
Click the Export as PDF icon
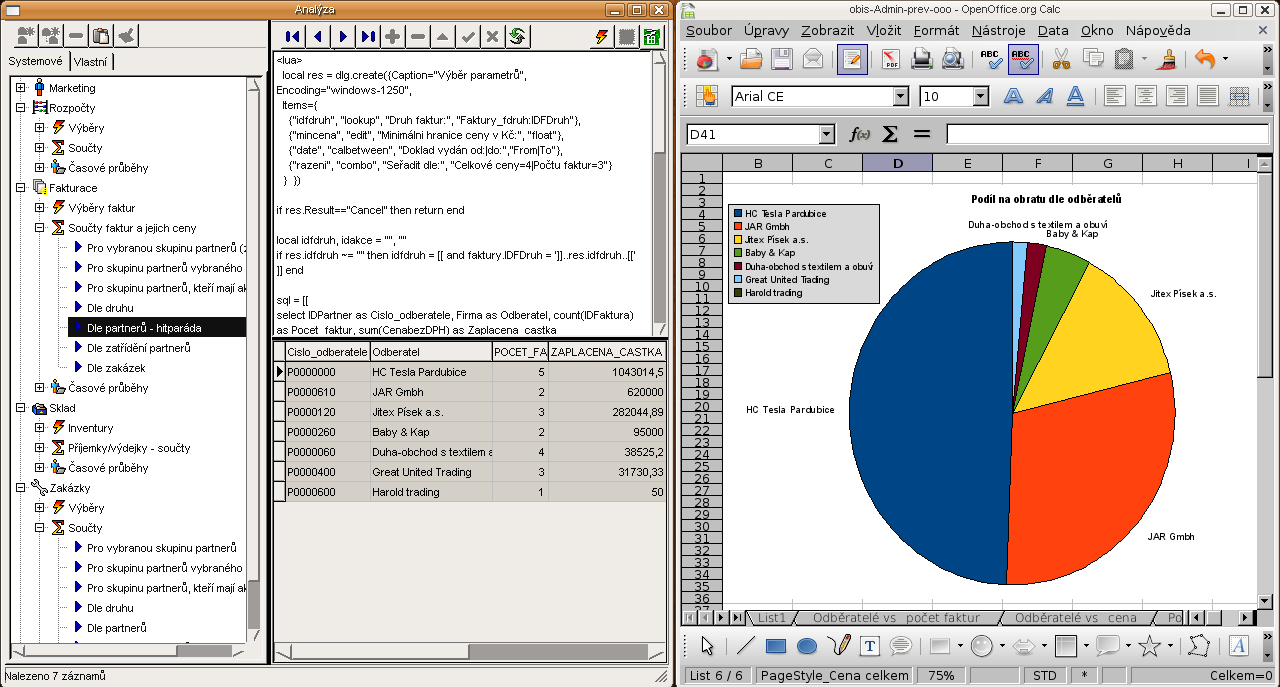click(x=890, y=59)
